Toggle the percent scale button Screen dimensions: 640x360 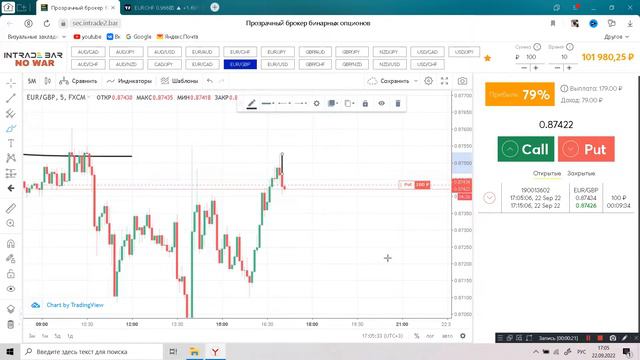pyautogui.click(x=416, y=336)
